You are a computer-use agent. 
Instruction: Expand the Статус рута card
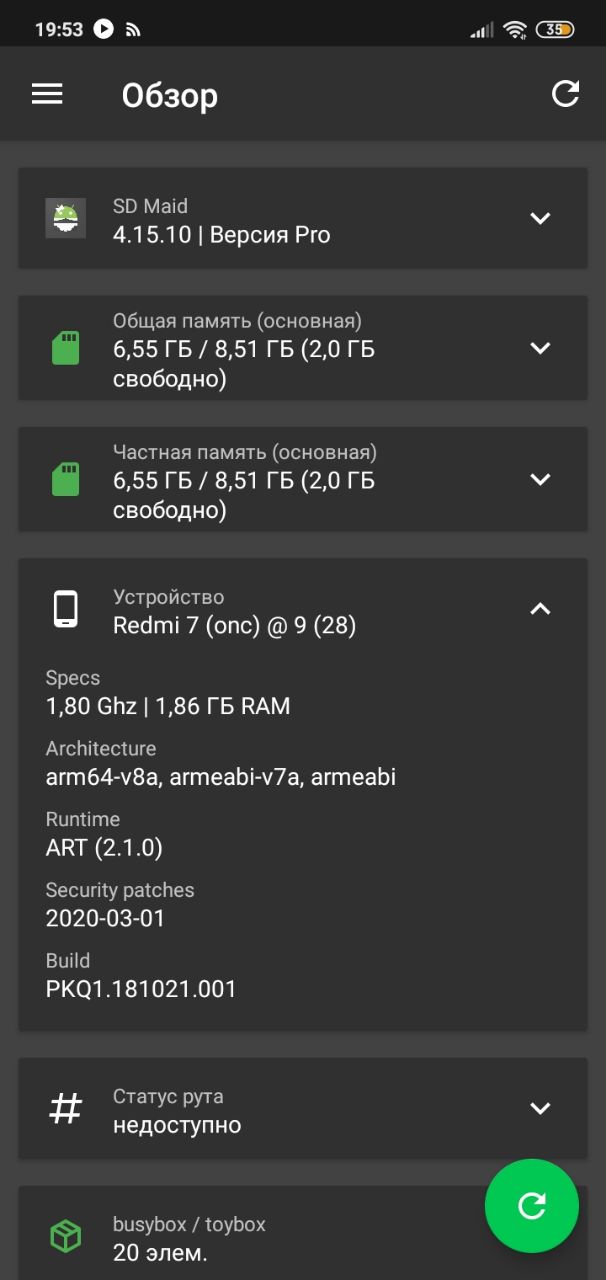540,1108
